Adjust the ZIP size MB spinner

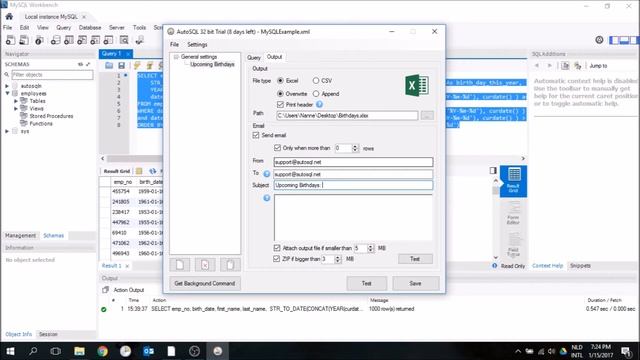tap(338, 259)
